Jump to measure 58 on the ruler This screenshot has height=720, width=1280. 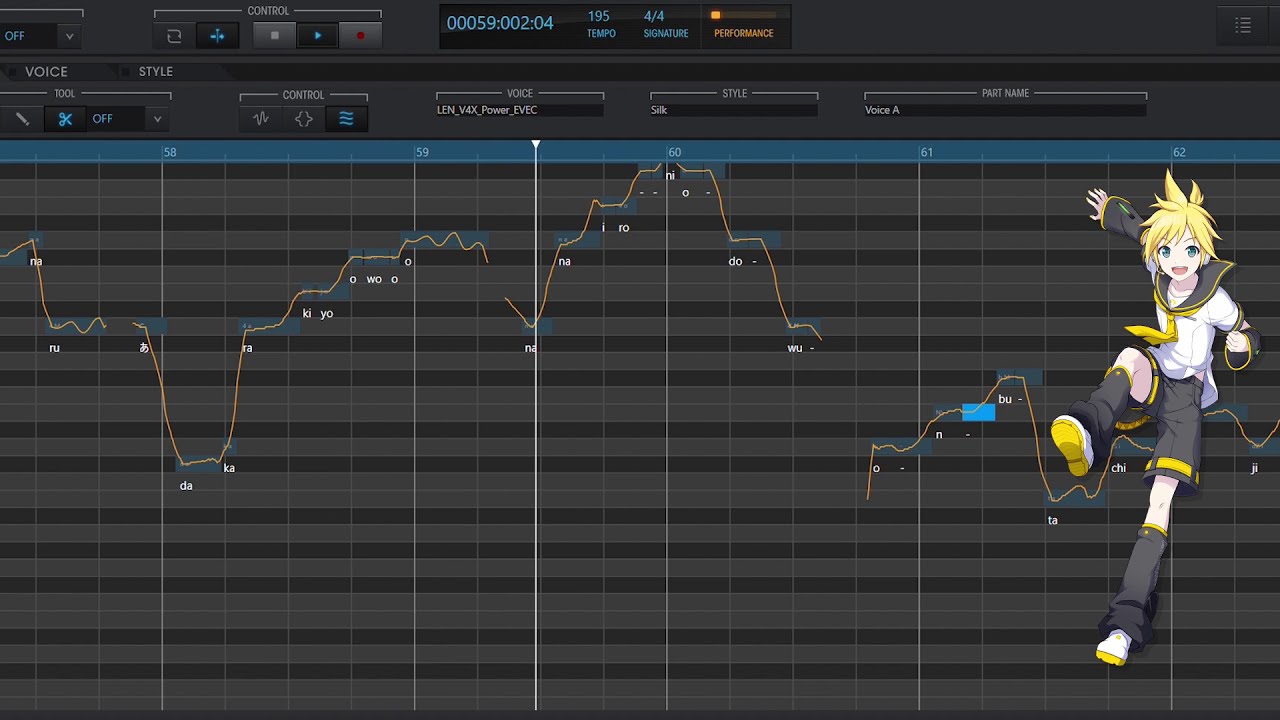coord(170,152)
